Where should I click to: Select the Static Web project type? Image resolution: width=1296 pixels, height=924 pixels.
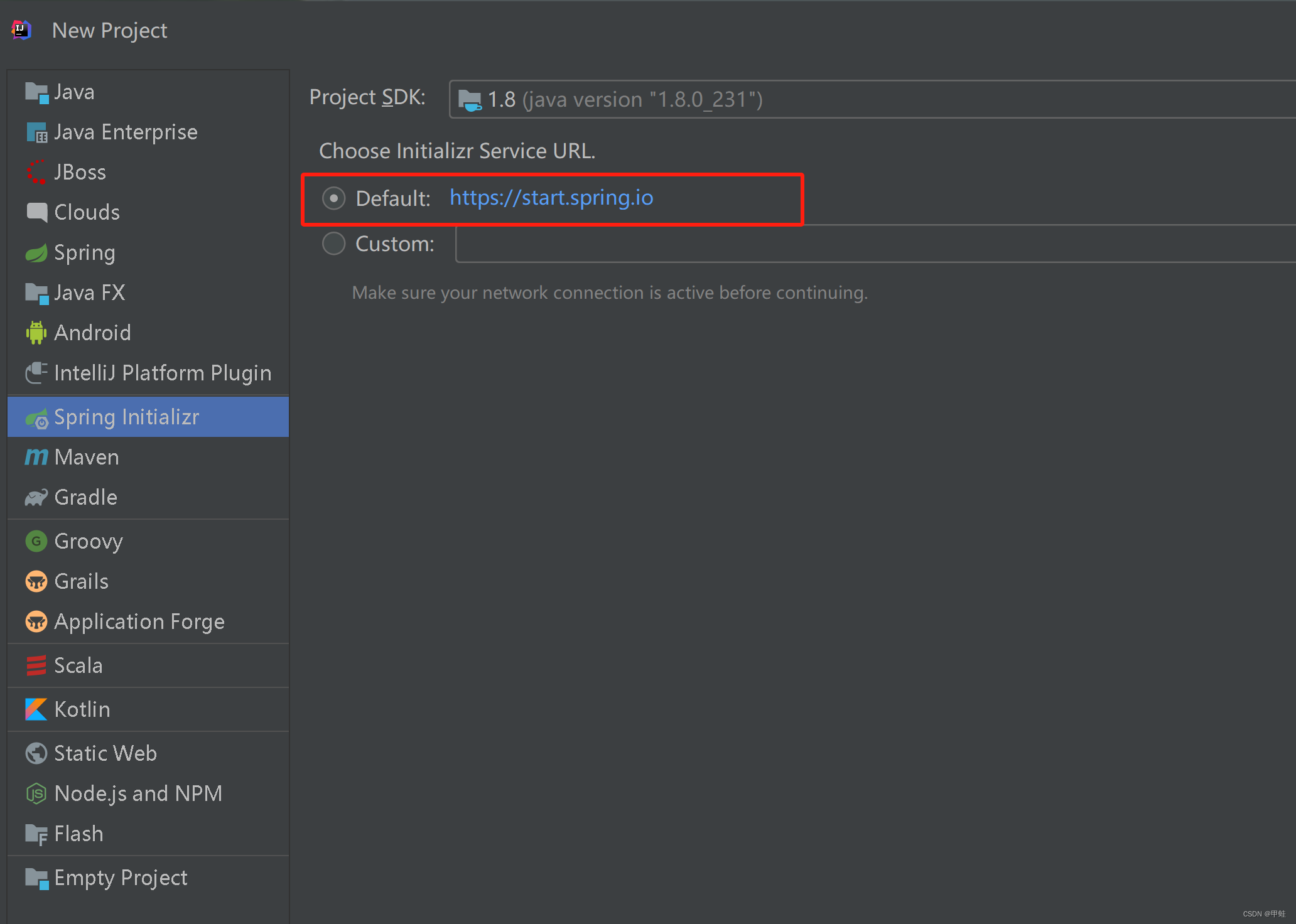click(x=105, y=753)
